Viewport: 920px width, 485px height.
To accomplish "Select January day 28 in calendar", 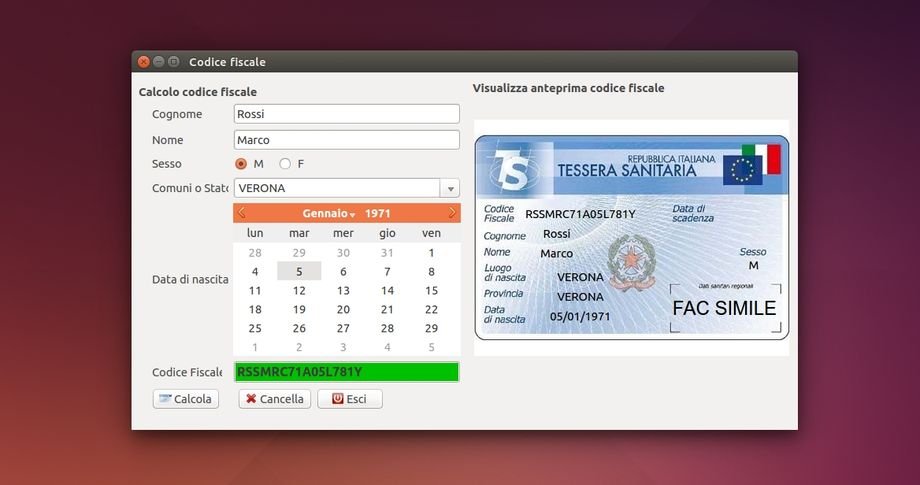I will 387,328.
